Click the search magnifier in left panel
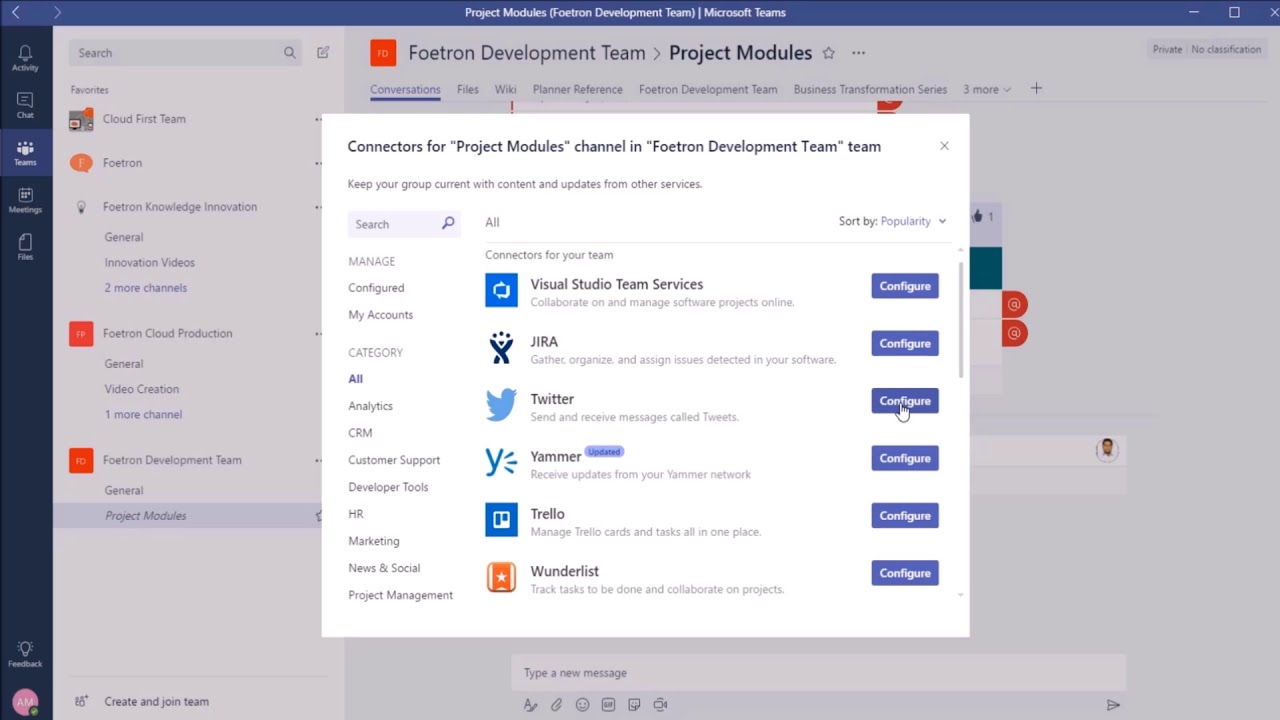 click(290, 53)
